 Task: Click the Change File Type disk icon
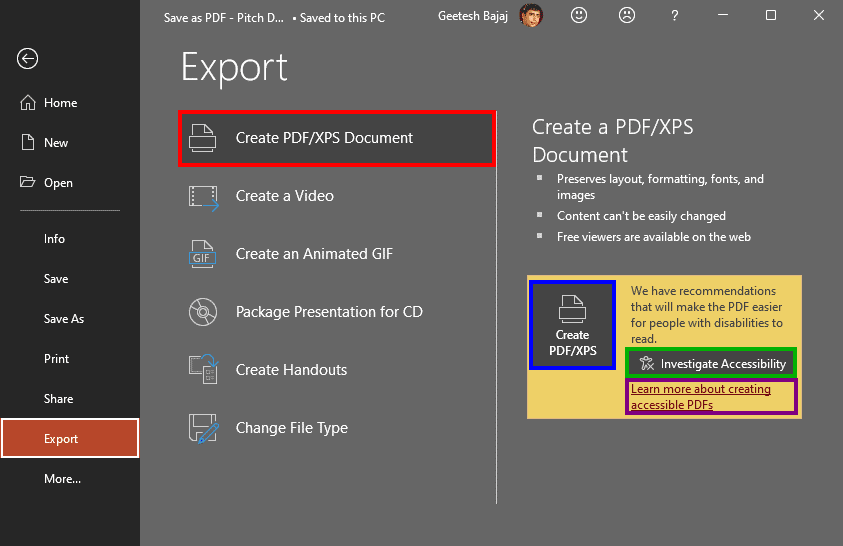tap(203, 428)
